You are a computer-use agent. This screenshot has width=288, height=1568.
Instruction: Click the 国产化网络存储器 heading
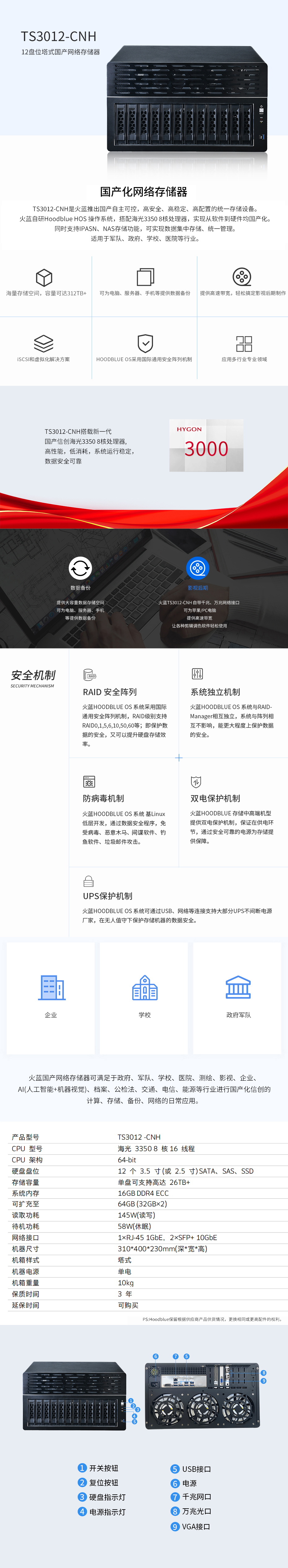[144, 192]
